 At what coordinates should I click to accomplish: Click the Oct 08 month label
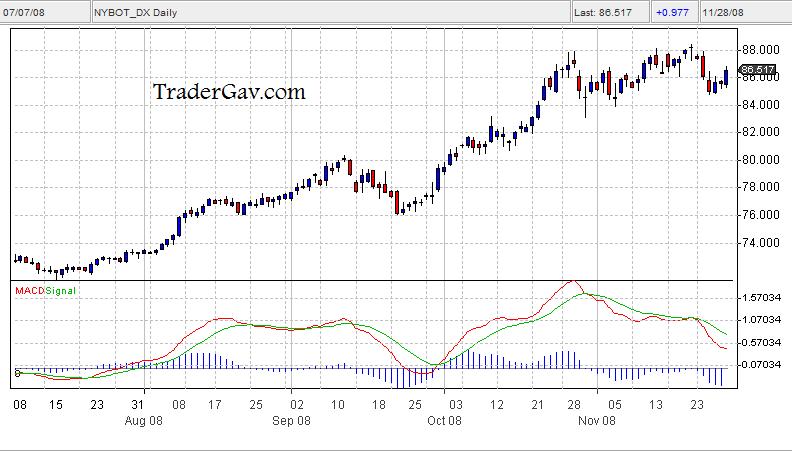point(444,421)
